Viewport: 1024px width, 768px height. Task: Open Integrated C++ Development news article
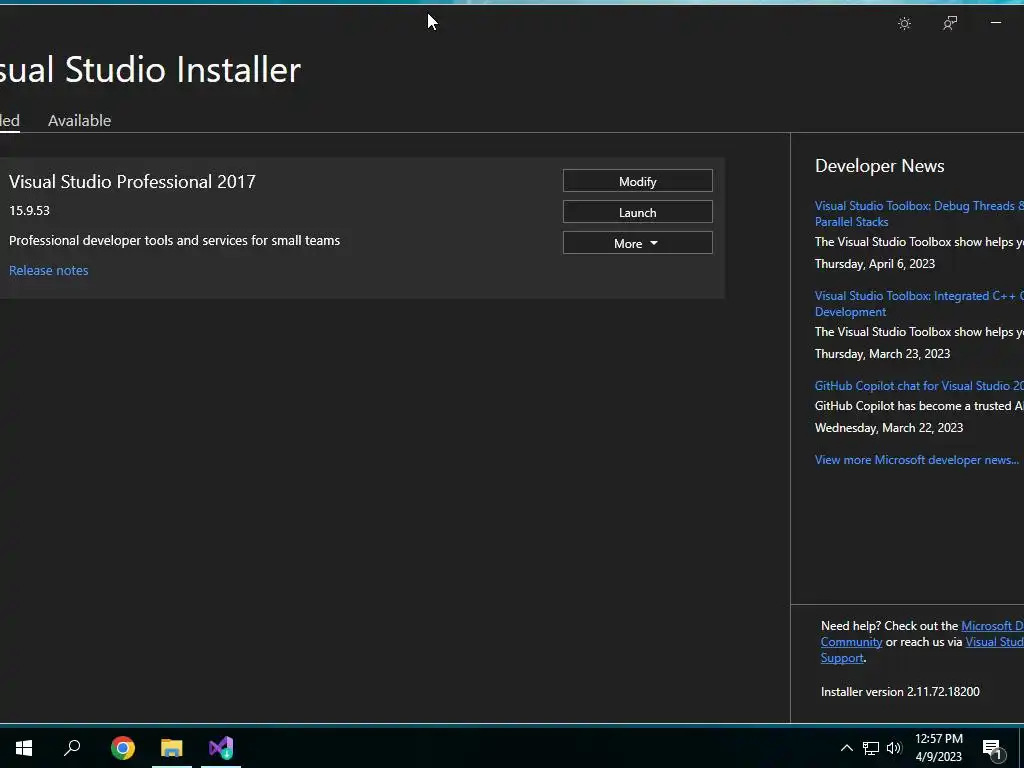(919, 304)
